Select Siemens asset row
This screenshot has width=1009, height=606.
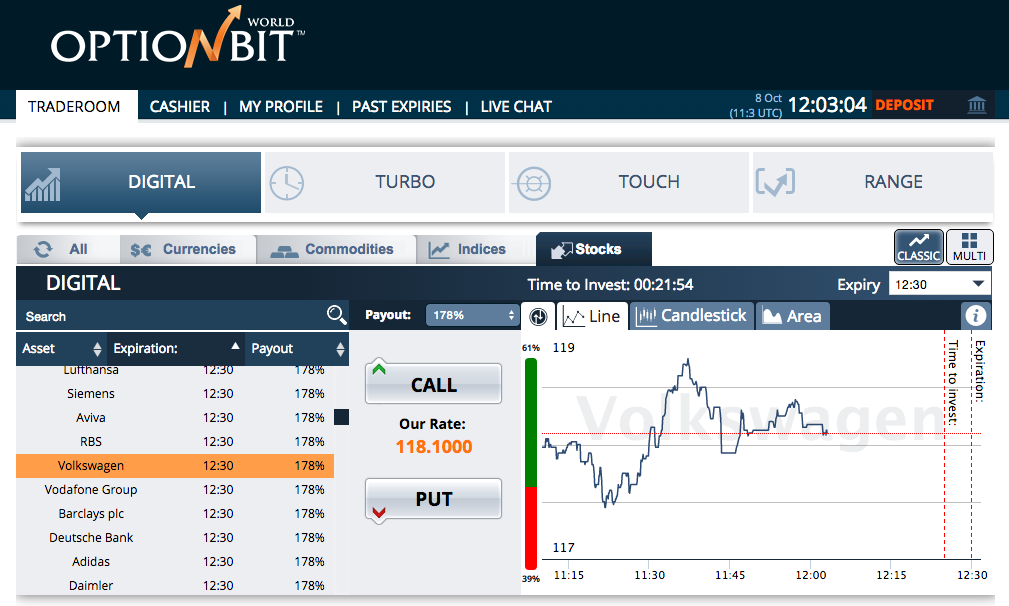click(175, 394)
